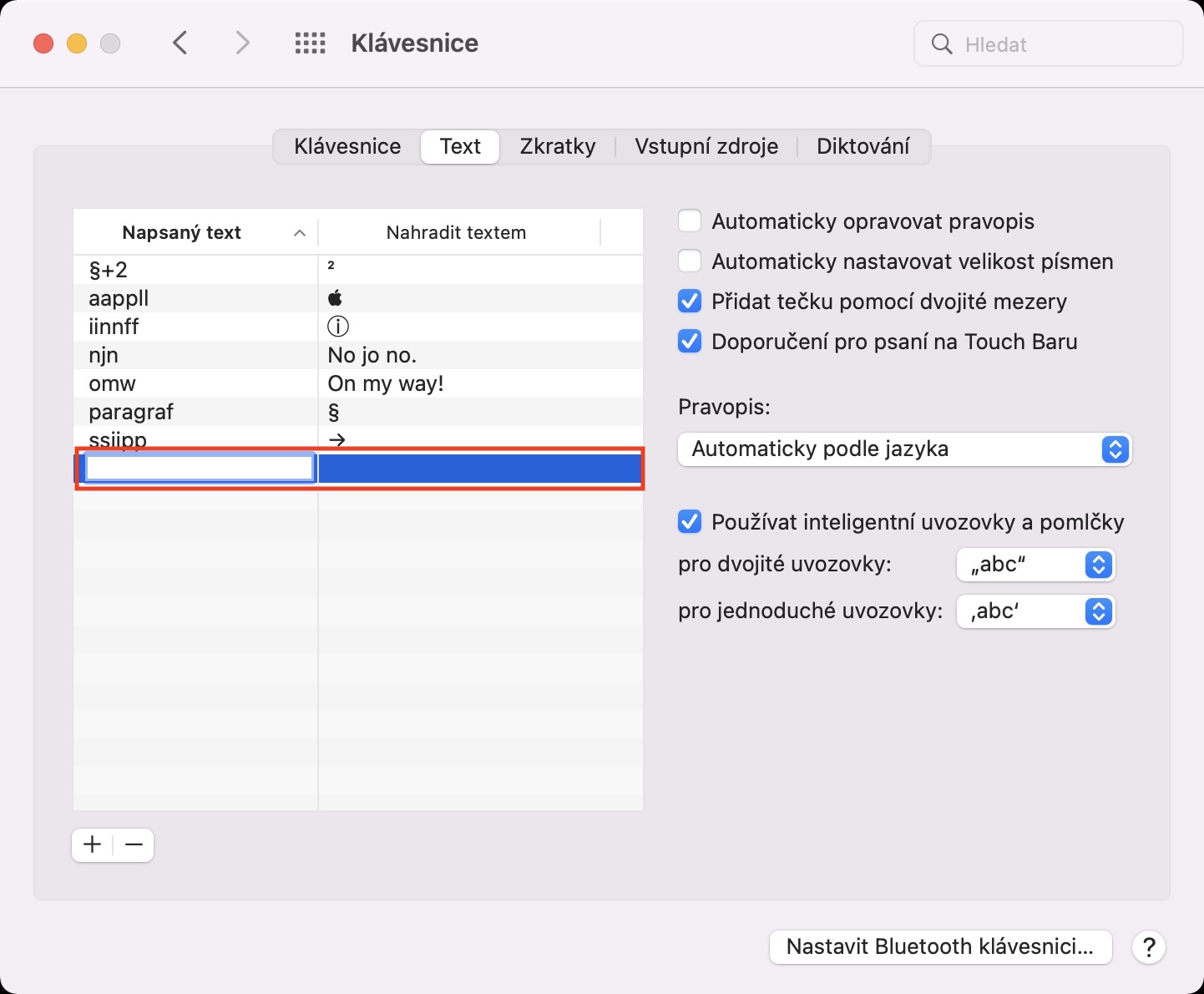
Task: Open the Pravopis language dropdown
Action: coord(904,449)
